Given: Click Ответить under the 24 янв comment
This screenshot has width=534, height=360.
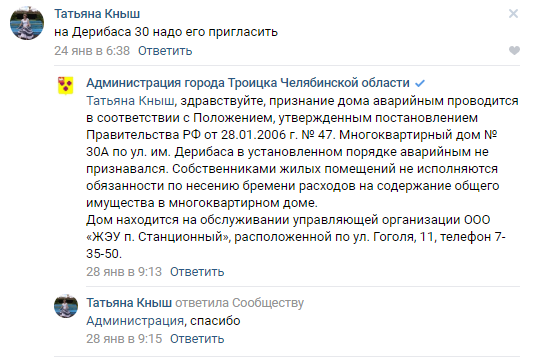Looking at the screenshot, I should click(x=165, y=51).
